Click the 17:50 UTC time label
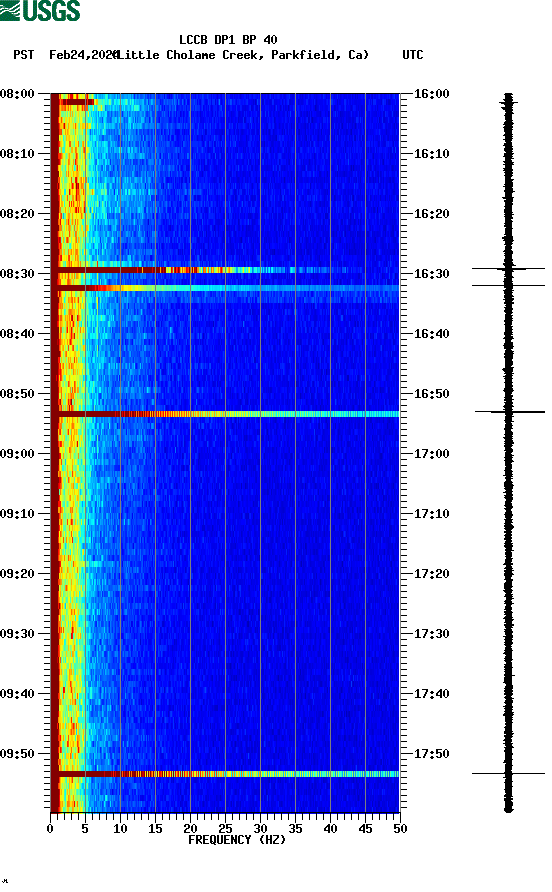Screen dimensions: 552x892 [x=431, y=754]
